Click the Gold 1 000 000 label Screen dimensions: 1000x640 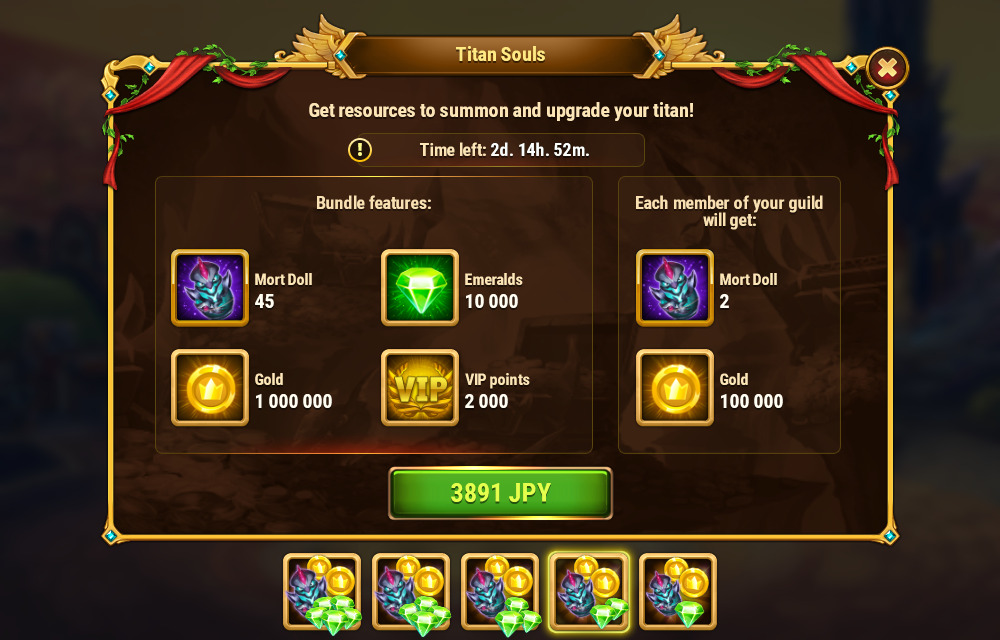(293, 390)
